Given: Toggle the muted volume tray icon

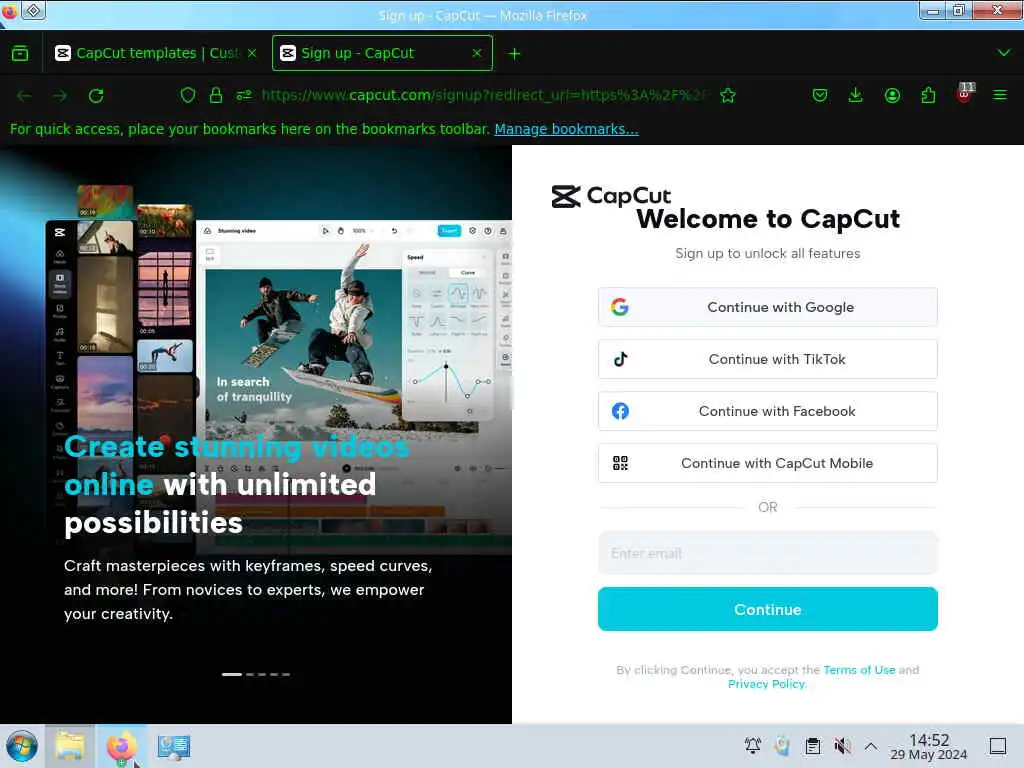Looking at the screenshot, I should 842,746.
